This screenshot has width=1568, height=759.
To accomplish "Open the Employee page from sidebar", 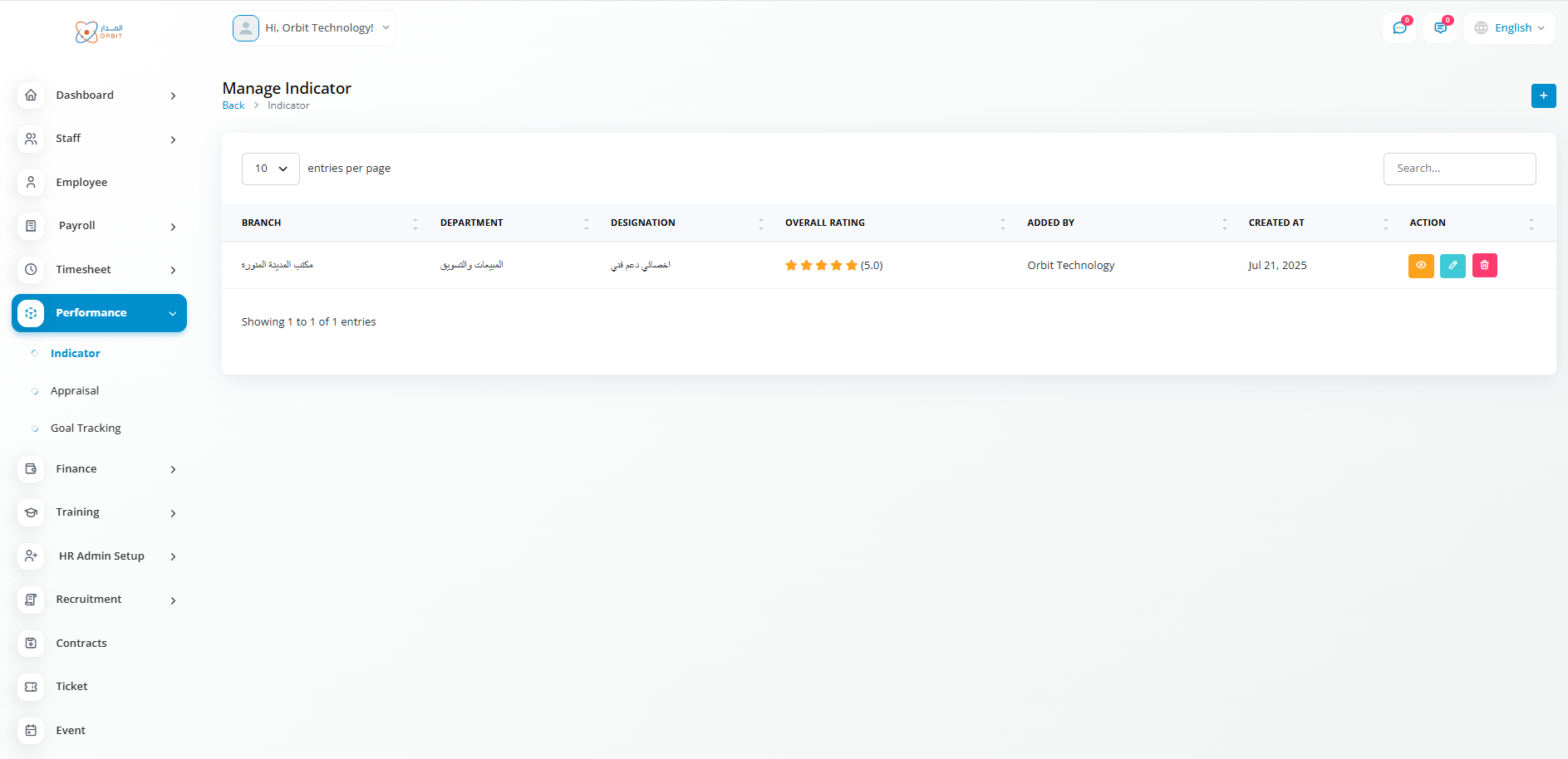I will (81, 183).
